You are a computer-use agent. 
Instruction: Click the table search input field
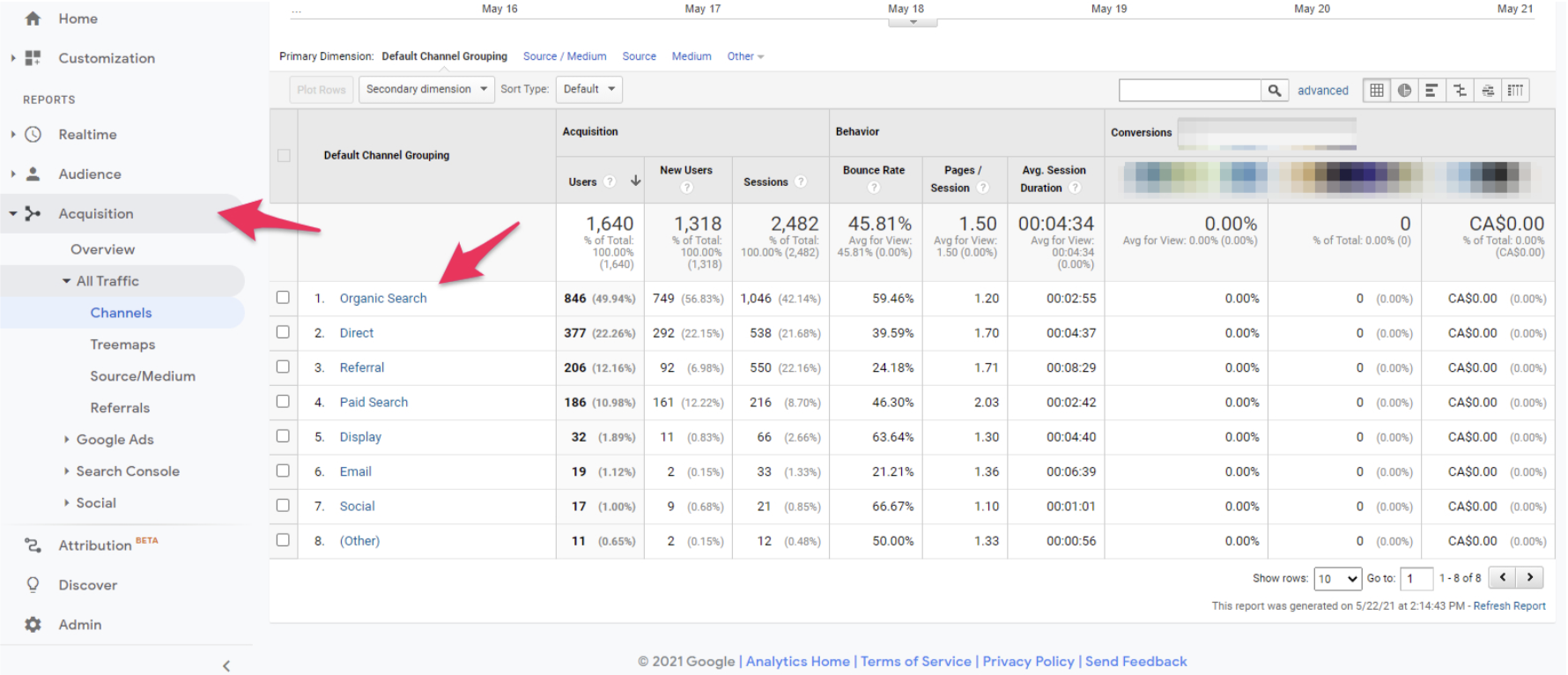(x=1189, y=90)
